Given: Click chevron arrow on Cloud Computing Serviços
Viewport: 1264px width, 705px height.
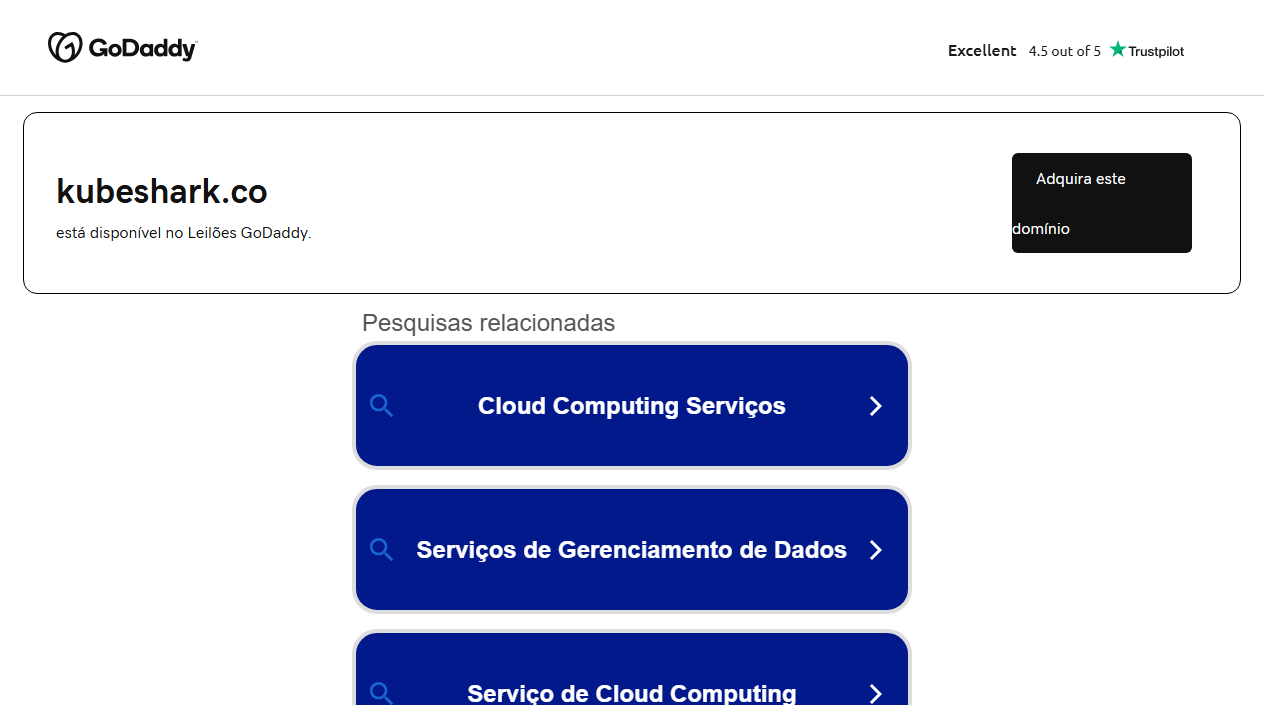Looking at the screenshot, I should click(x=875, y=406).
